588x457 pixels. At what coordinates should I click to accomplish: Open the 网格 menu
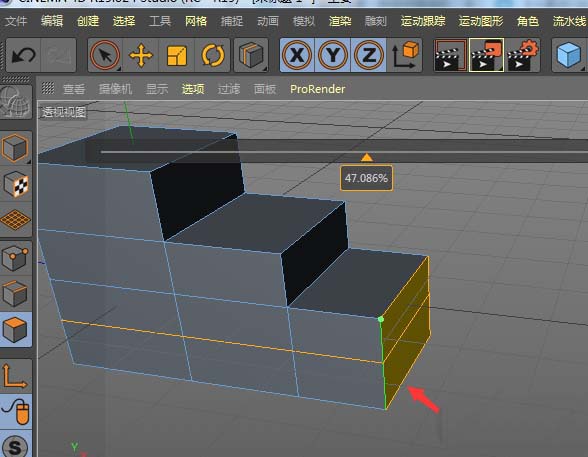click(x=196, y=21)
